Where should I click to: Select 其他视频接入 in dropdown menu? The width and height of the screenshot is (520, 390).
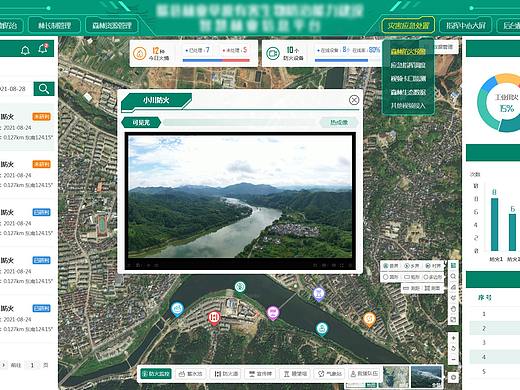click(408, 106)
